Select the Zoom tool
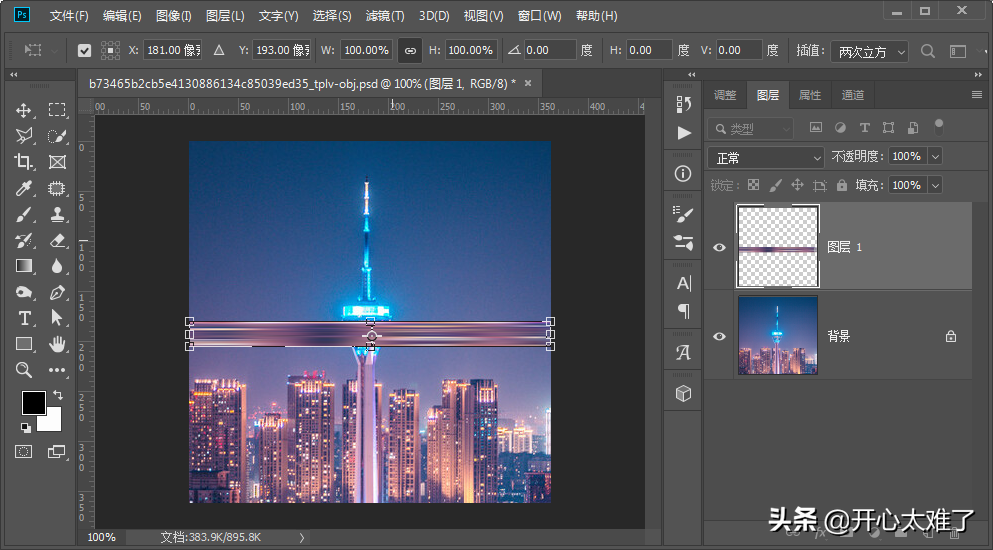Screen dimensions: 993x550 (x=23, y=369)
